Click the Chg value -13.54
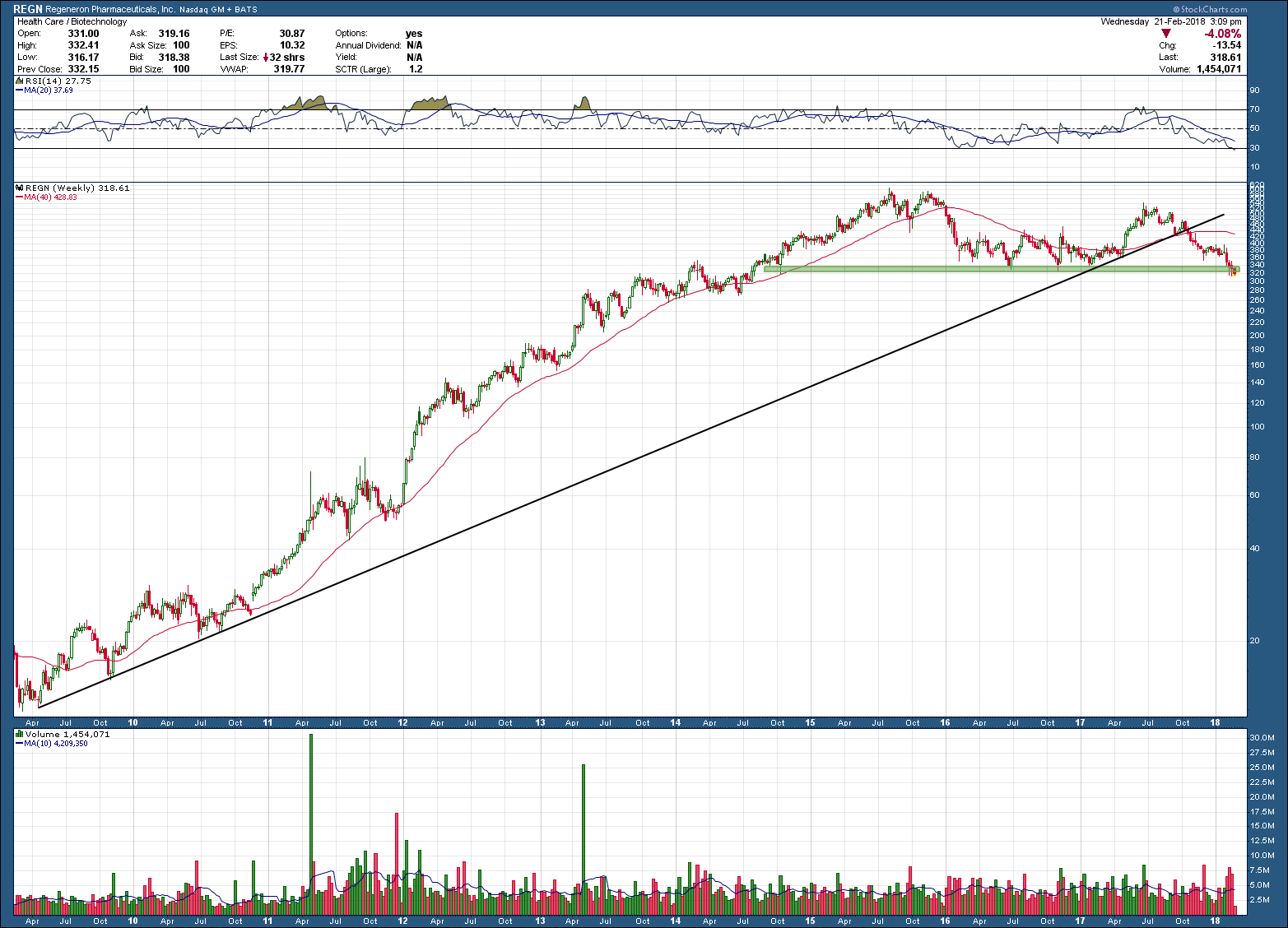The height and width of the screenshot is (928, 1288). [x=1226, y=45]
